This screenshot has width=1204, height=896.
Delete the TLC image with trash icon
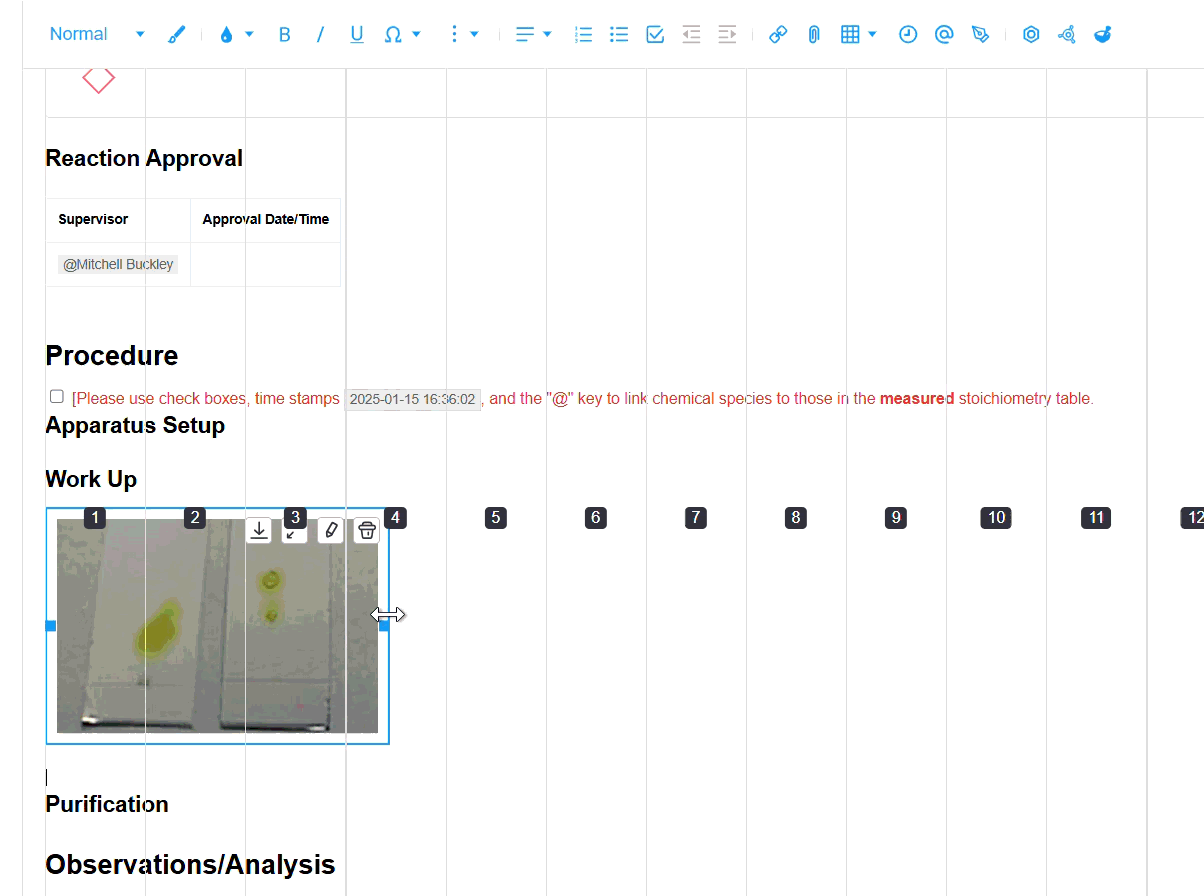(x=367, y=530)
